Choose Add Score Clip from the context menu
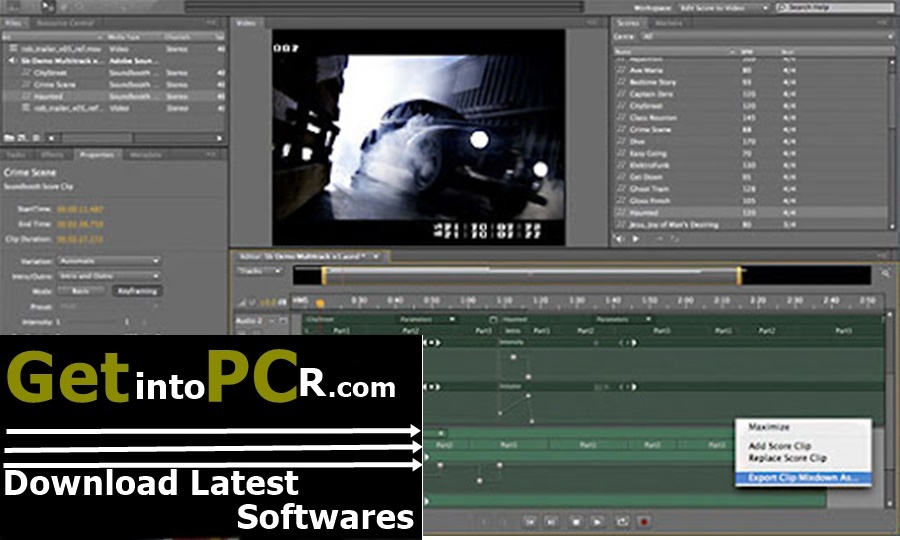This screenshot has width=900, height=540. pos(804,446)
